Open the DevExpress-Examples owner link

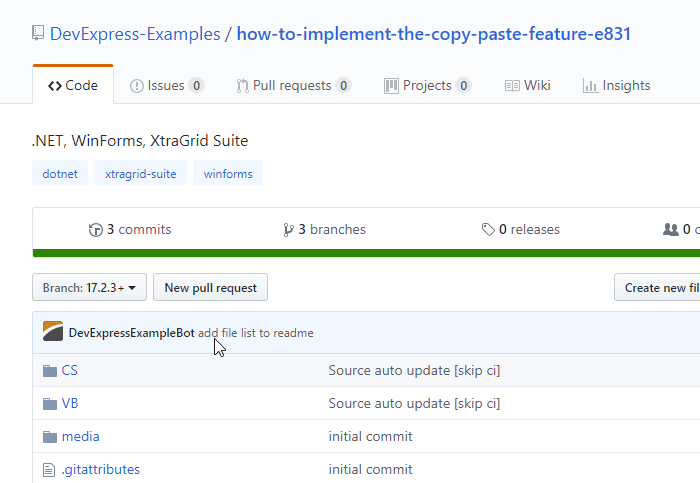point(135,35)
